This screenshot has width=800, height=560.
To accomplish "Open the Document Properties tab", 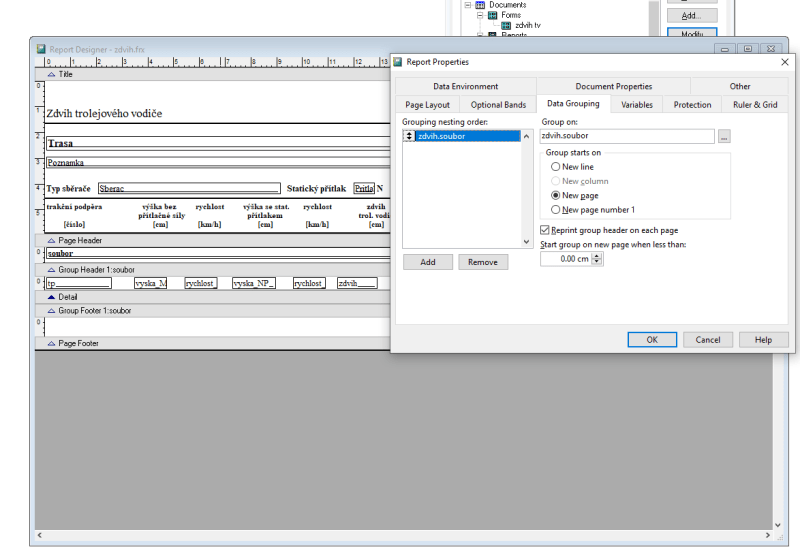I will click(x=613, y=86).
